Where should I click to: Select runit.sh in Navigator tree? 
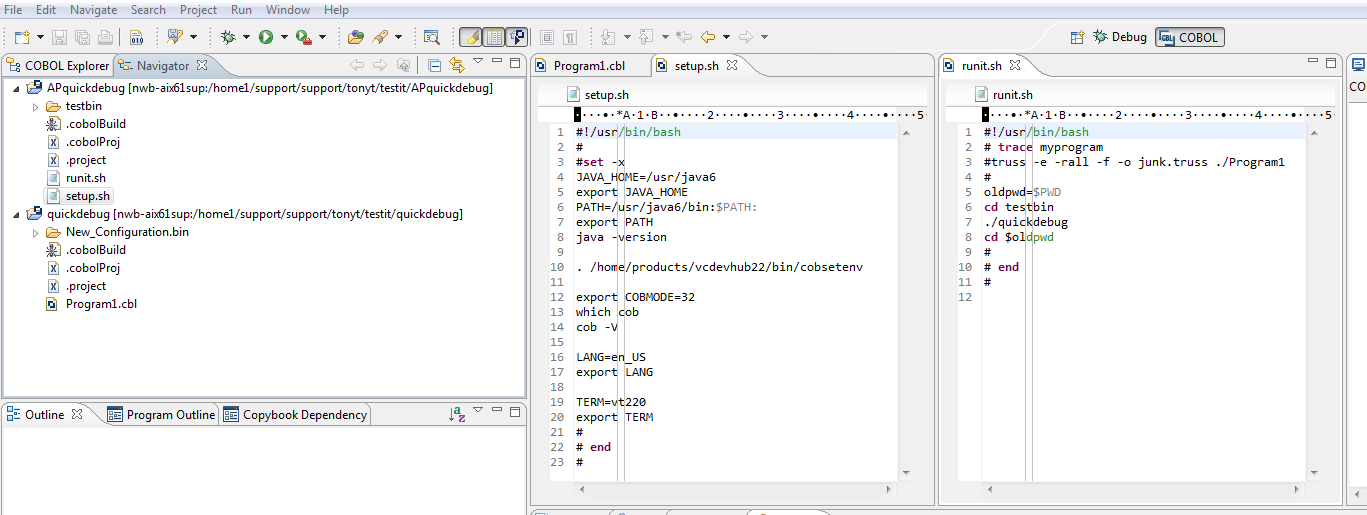(x=85, y=178)
